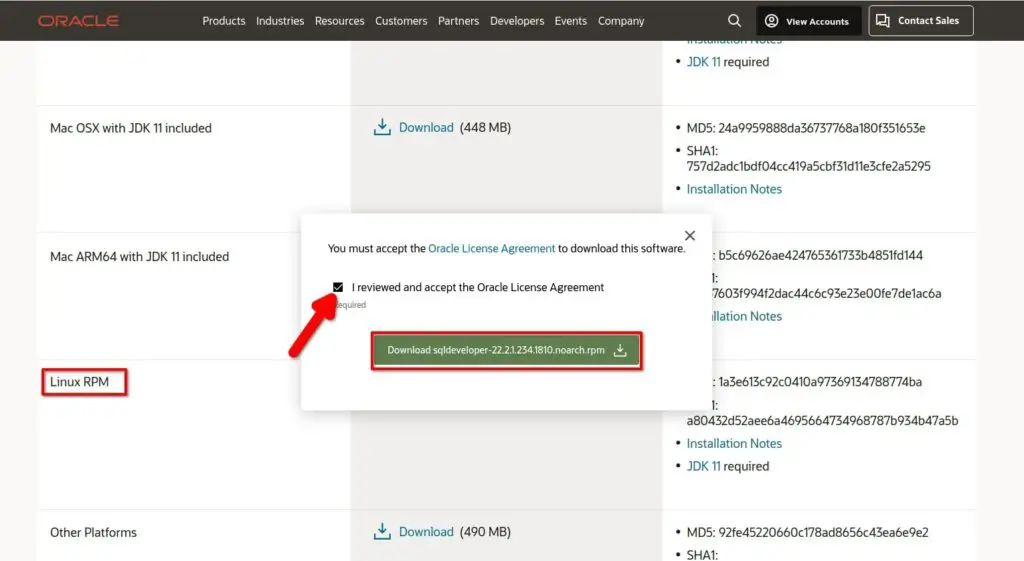Select SHA1 hash 757d2adc1bdf04cc419a5cbf31d11e3cfe2a5295

808,166
